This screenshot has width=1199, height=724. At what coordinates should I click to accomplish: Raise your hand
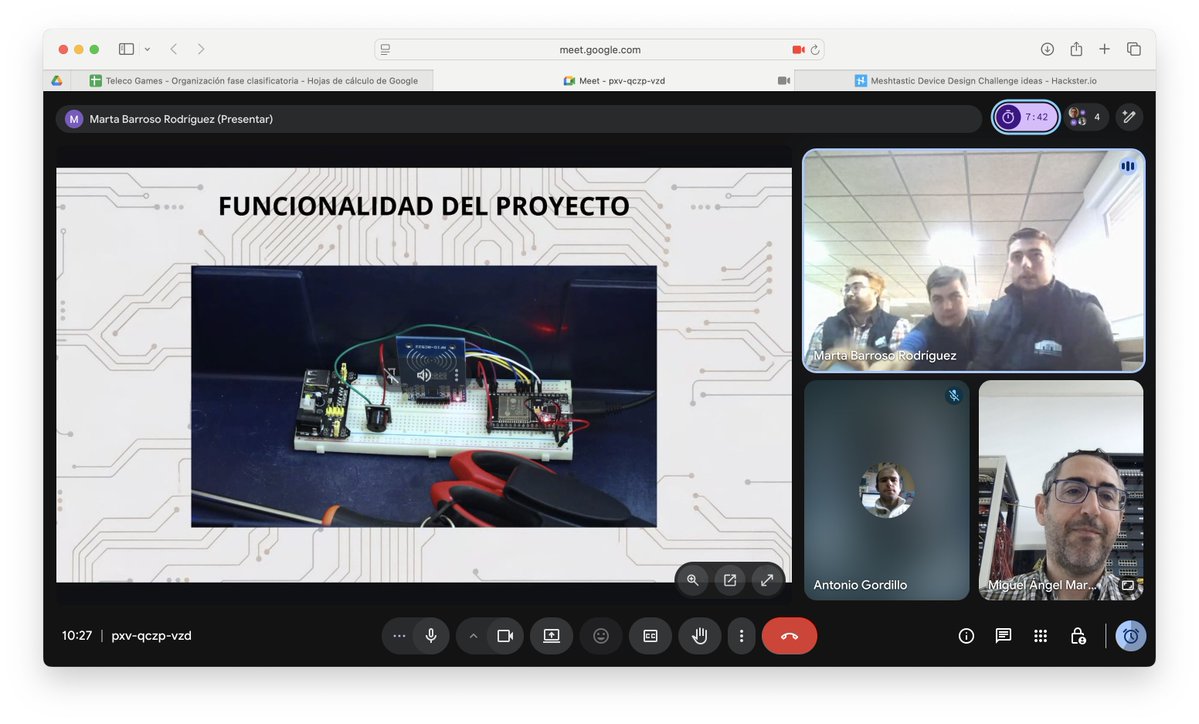700,636
